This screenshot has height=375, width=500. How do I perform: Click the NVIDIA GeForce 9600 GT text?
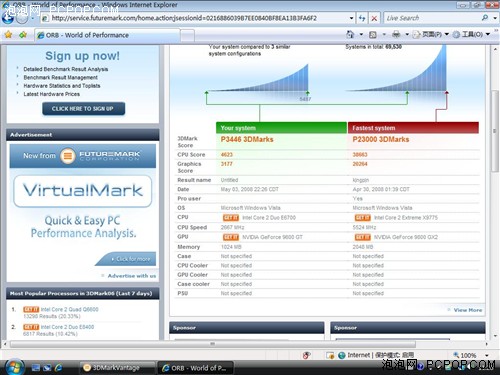point(272,237)
